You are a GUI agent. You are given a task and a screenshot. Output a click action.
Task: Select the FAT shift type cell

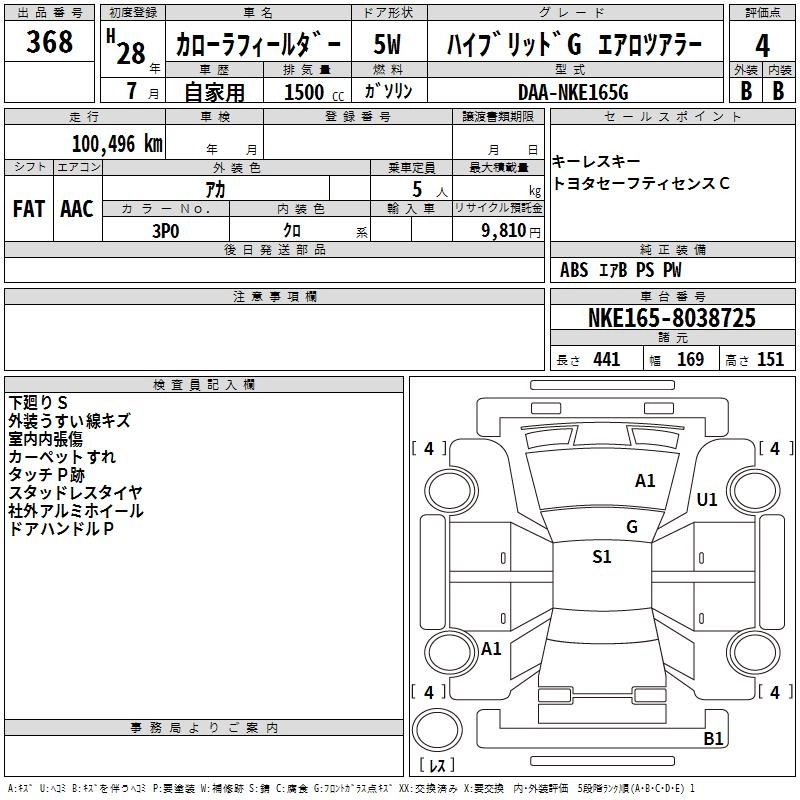tap(29, 209)
